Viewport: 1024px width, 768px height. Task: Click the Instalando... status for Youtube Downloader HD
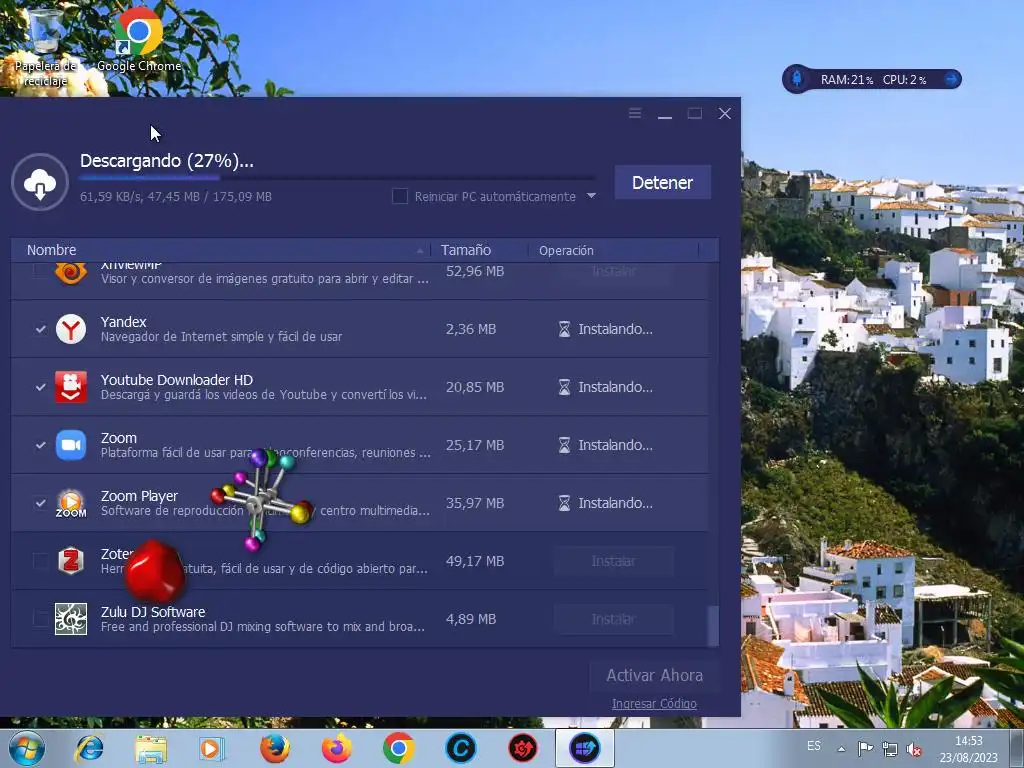coord(615,387)
